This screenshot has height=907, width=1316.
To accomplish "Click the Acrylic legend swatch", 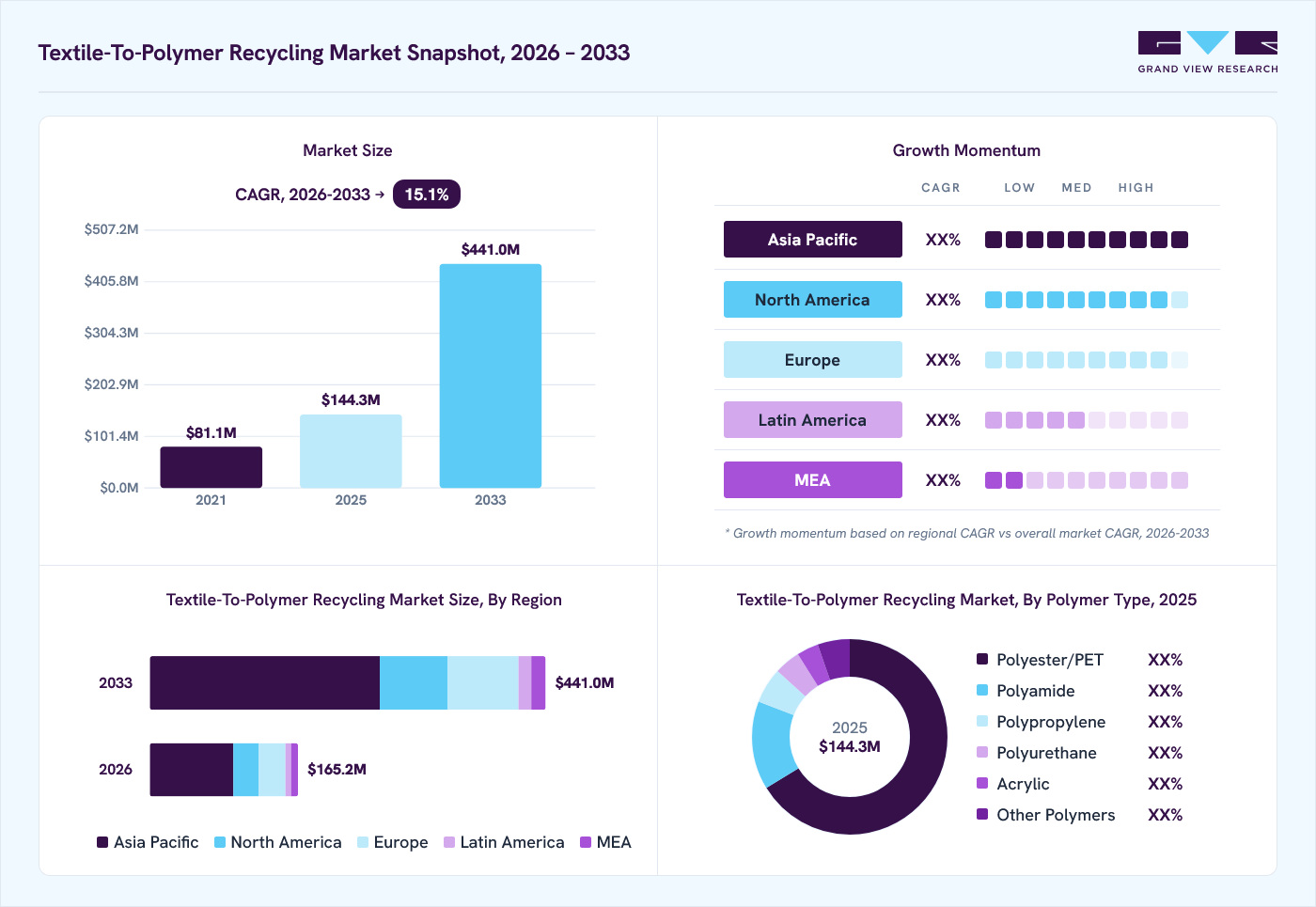I will pos(982,783).
